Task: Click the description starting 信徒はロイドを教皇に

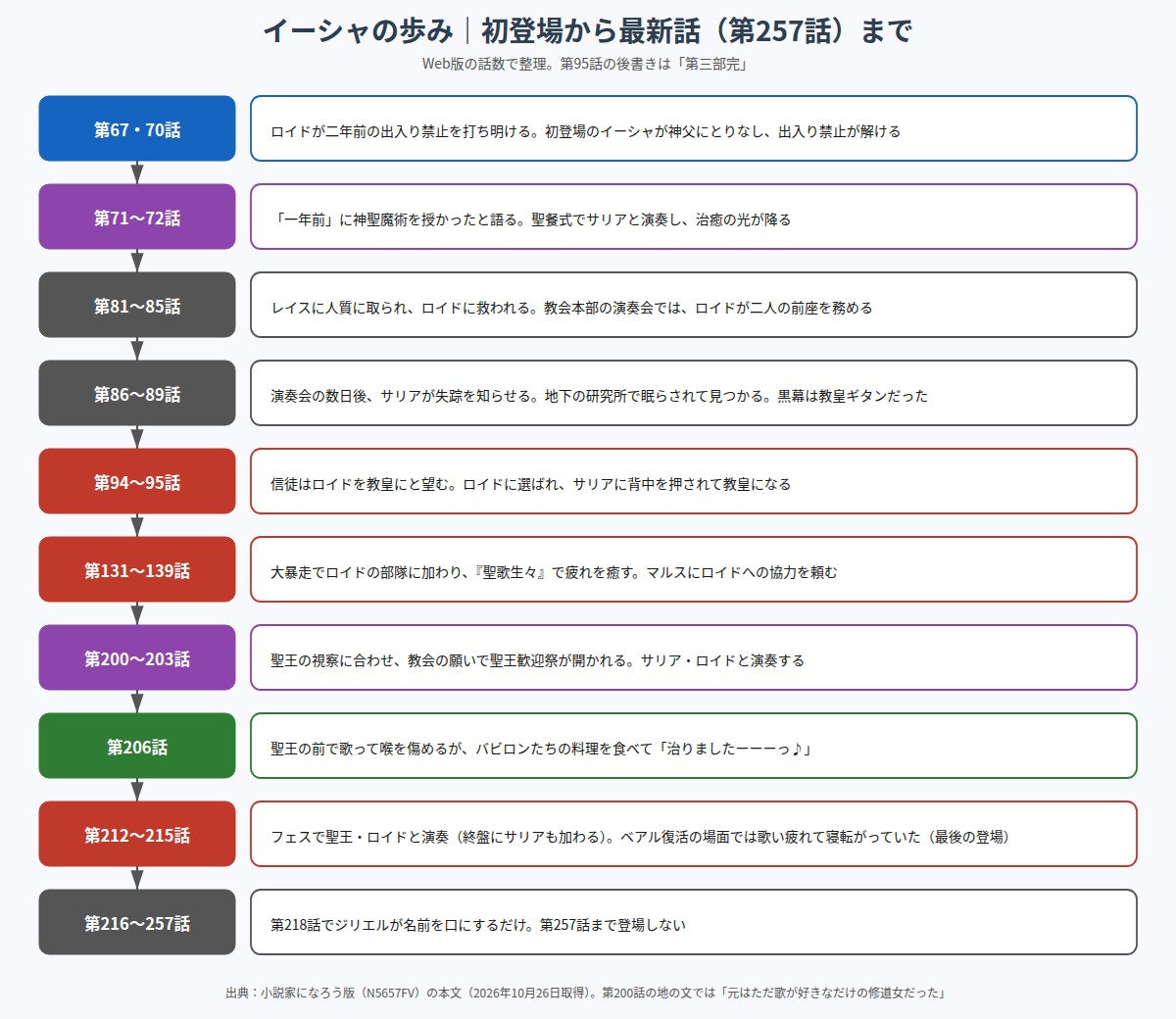Action: (694, 481)
